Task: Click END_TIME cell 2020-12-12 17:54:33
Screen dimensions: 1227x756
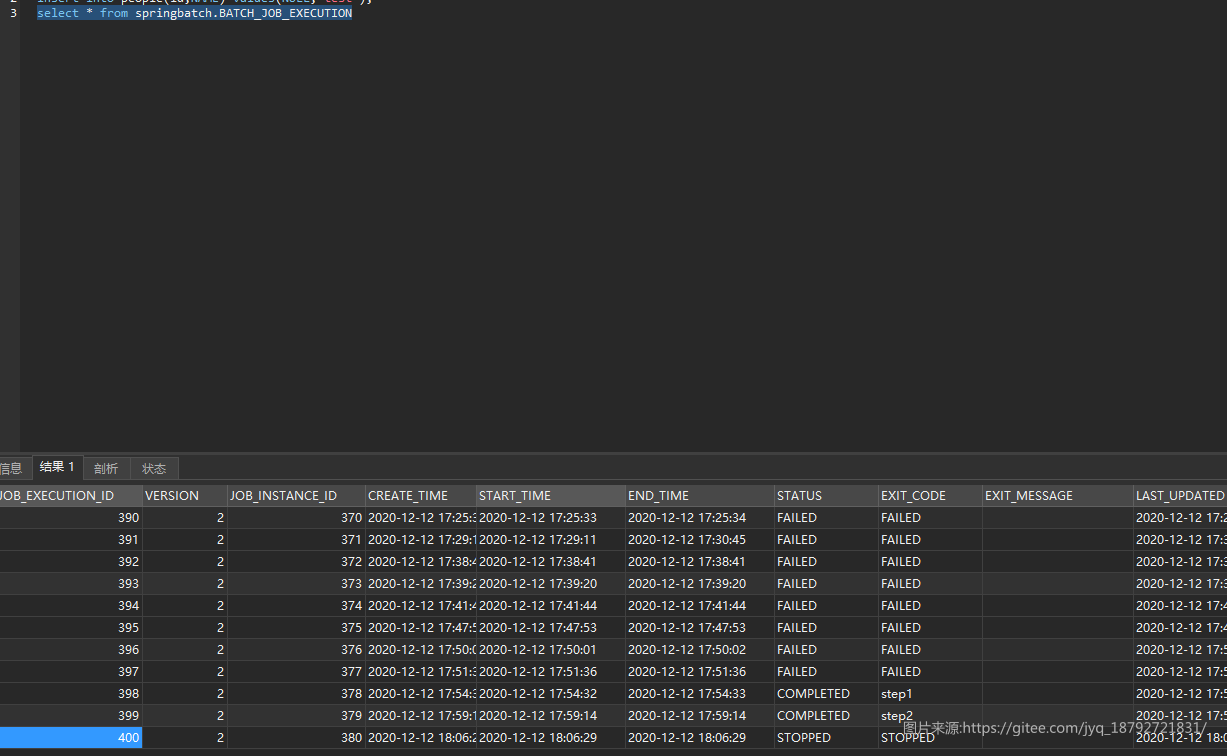Action: [700, 694]
